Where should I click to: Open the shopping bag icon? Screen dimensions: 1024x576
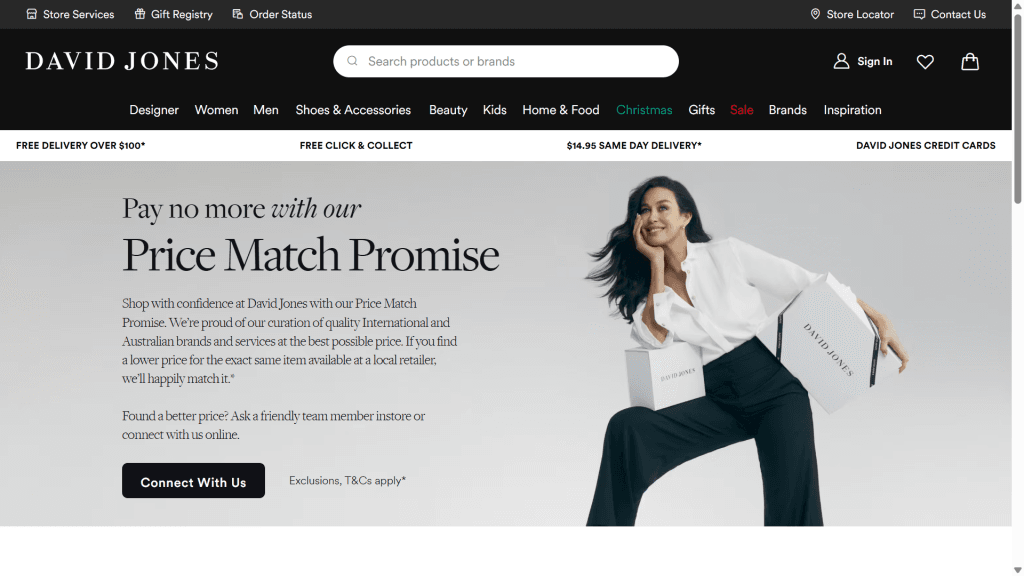970,61
